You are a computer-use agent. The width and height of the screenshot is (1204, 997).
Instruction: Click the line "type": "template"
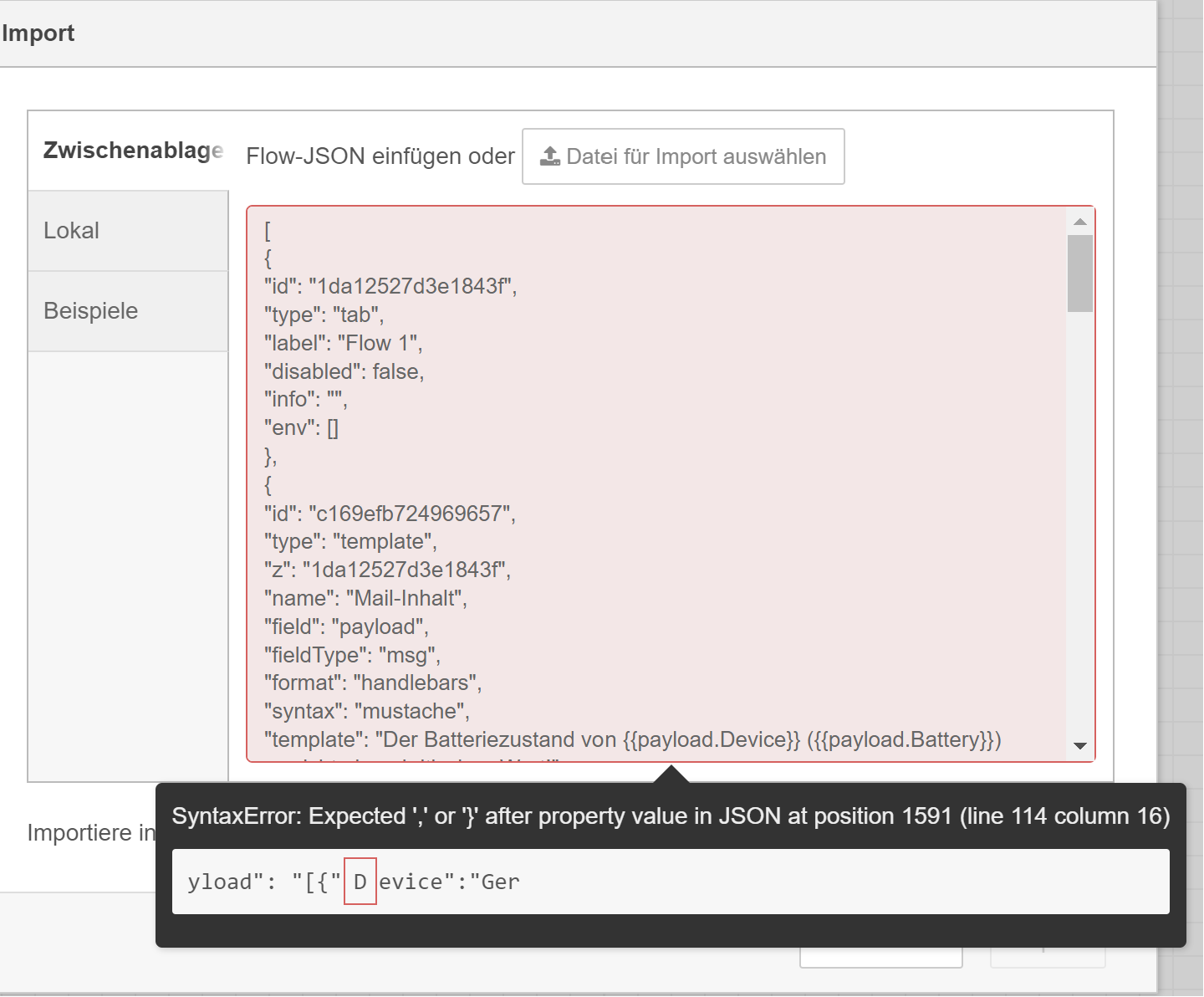350,541
